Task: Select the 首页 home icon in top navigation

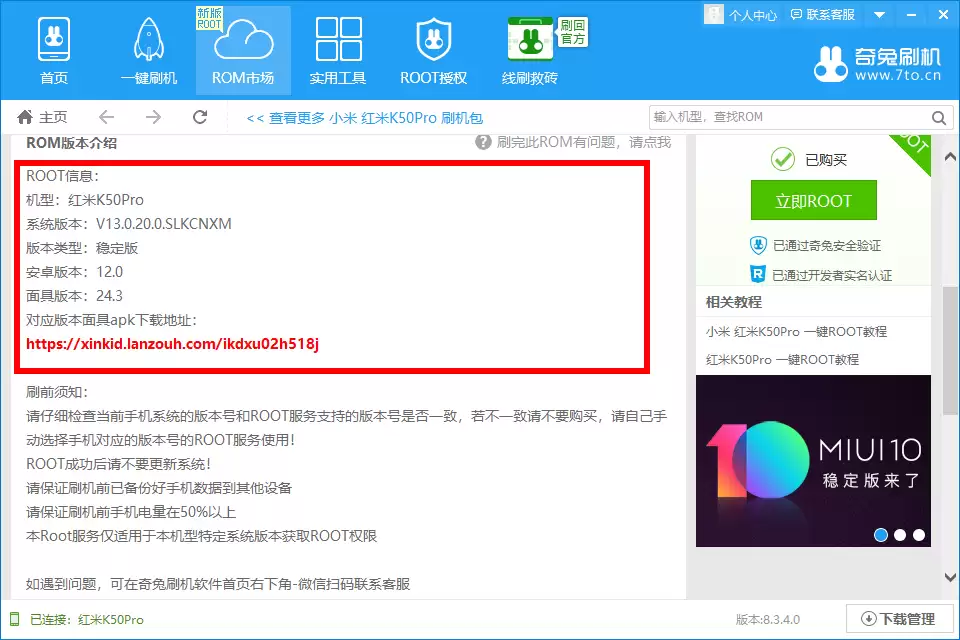Action: click(53, 40)
